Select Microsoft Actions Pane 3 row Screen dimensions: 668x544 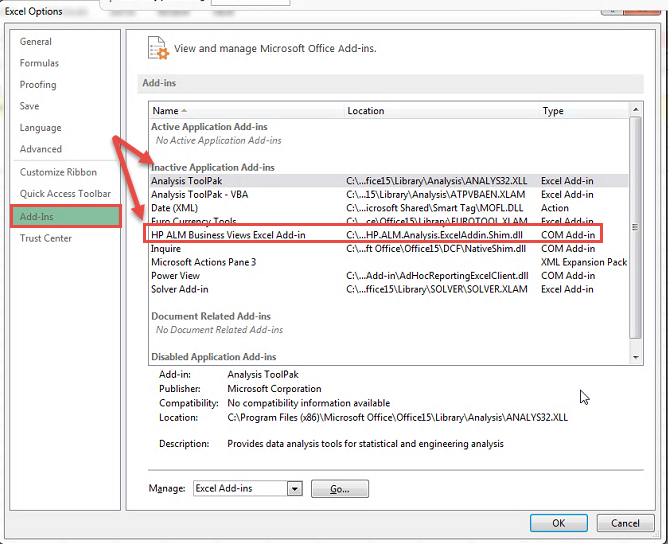pos(389,262)
